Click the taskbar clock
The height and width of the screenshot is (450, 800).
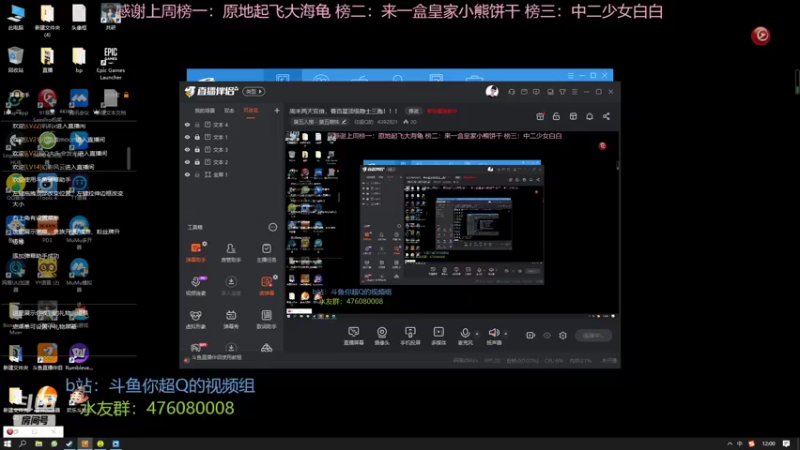coord(768,444)
